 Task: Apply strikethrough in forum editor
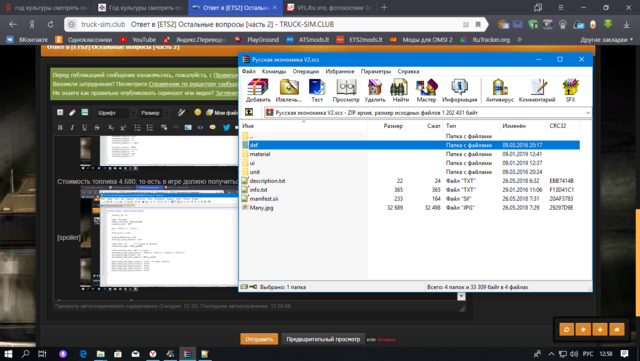pyautogui.click(x=97, y=127)
